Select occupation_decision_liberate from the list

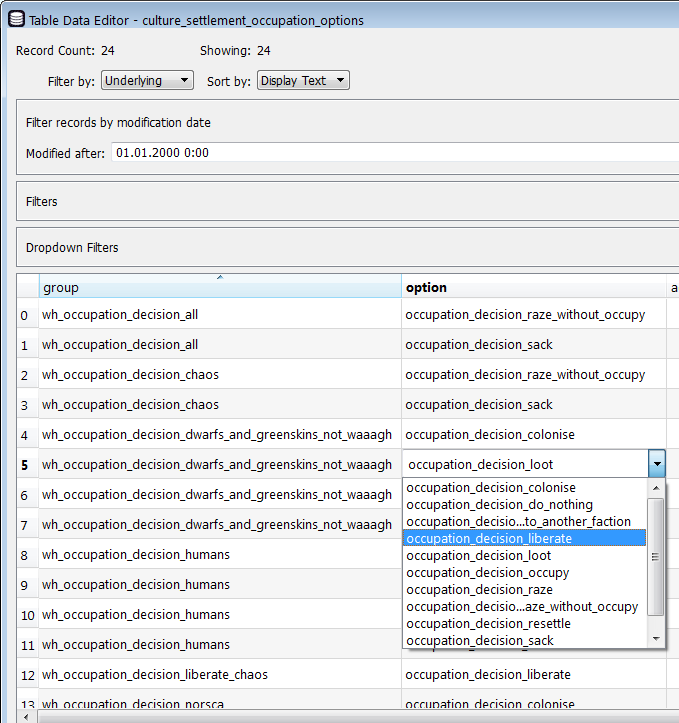tap(524, 538)
